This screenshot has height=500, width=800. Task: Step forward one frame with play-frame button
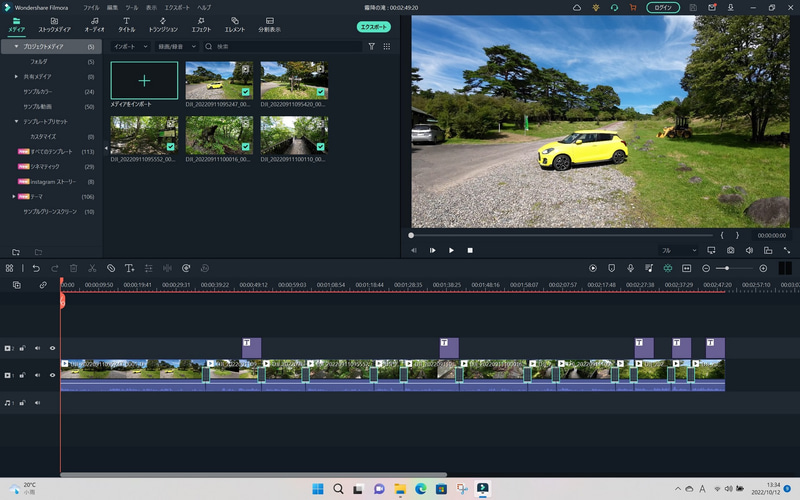tap(432, 251)
